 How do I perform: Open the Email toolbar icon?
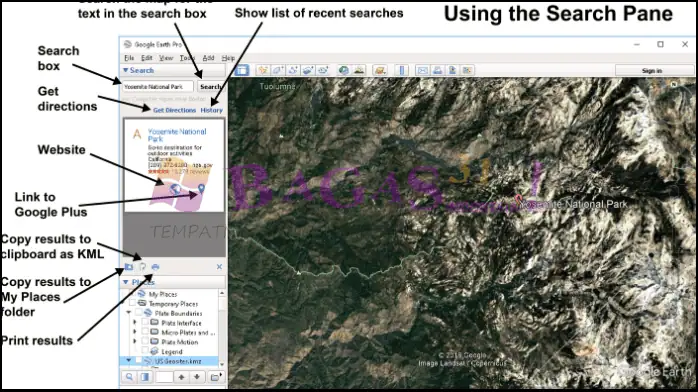[x=422, y=70]
